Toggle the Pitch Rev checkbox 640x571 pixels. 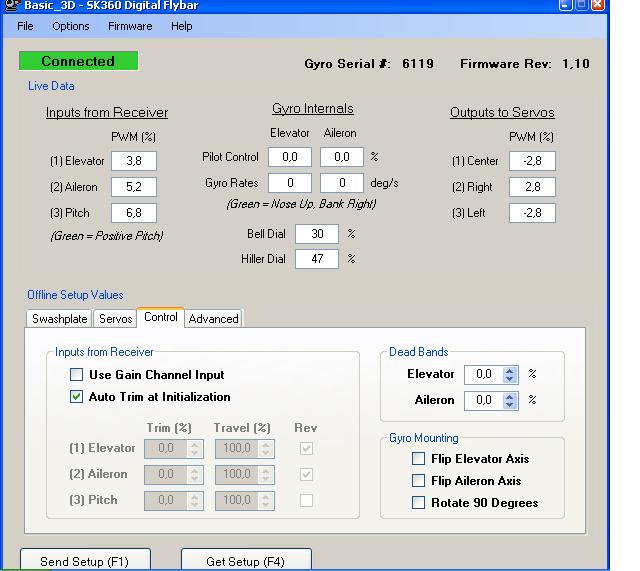pos(306,500)
